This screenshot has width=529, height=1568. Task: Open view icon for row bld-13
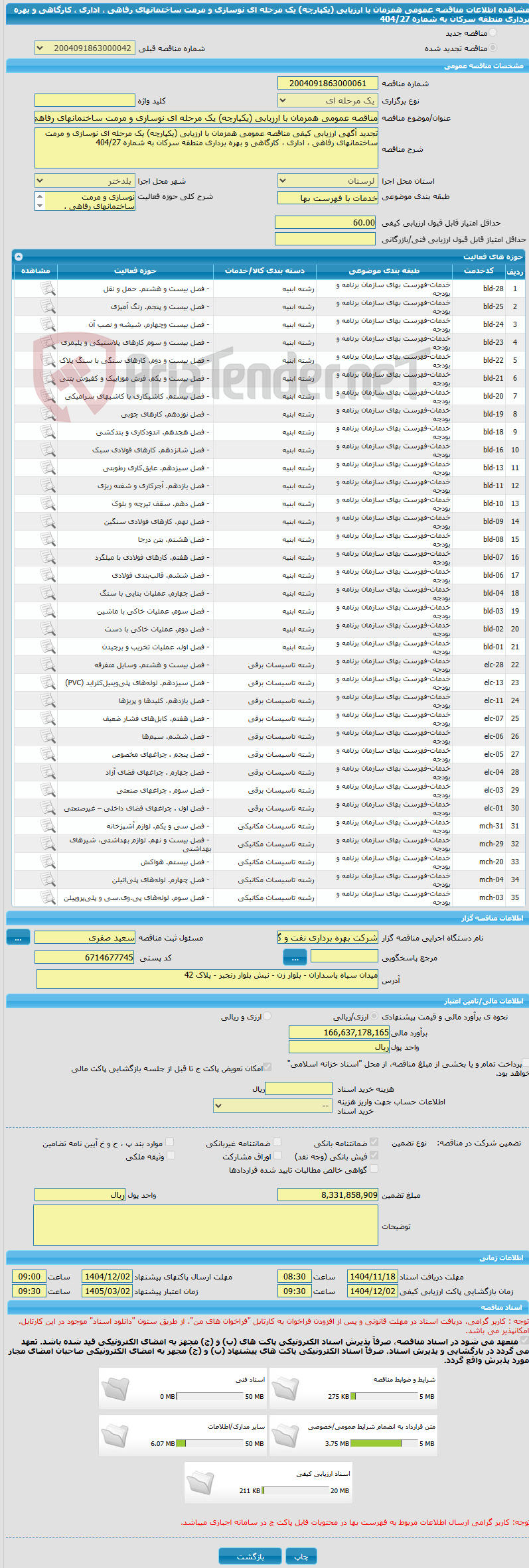click(x=48, y=468)
